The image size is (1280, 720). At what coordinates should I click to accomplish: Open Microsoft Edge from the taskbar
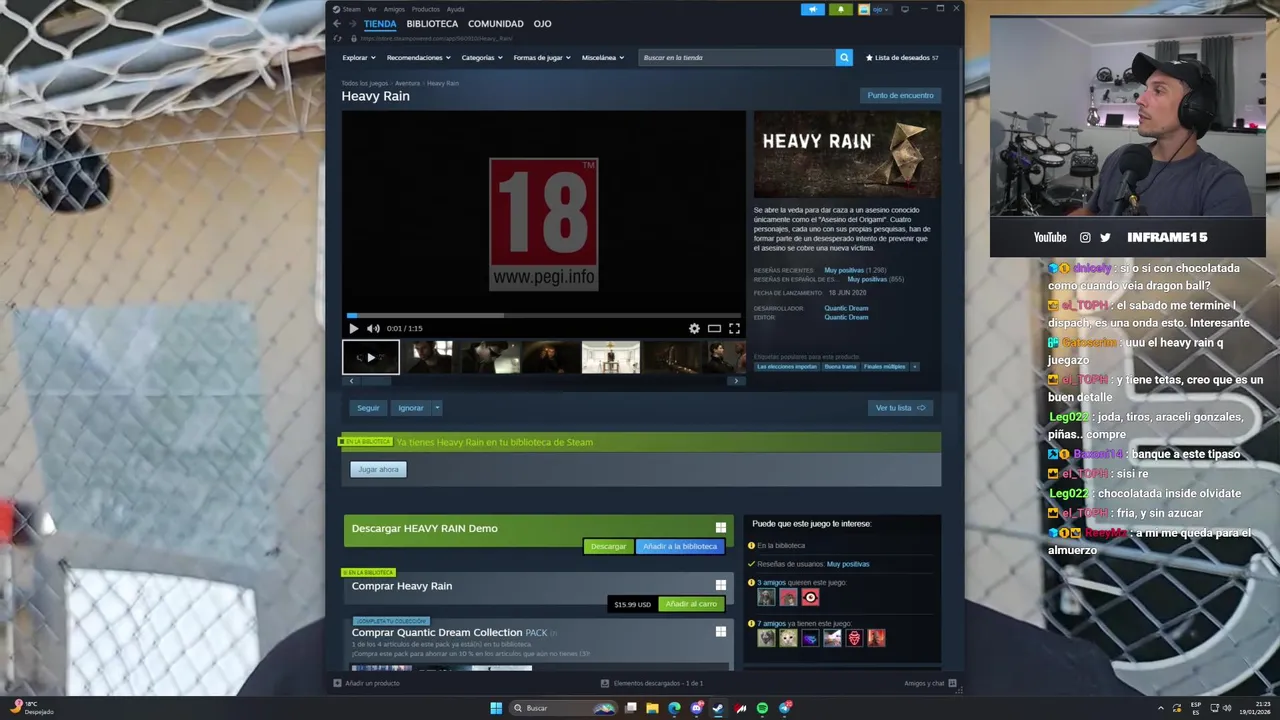(674, 708)
